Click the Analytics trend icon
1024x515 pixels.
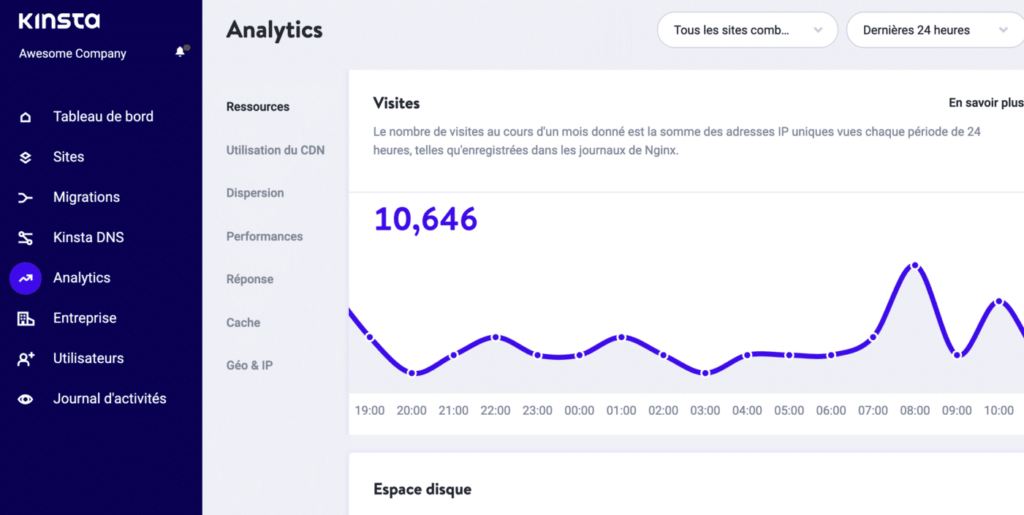(x=26, y=278)
